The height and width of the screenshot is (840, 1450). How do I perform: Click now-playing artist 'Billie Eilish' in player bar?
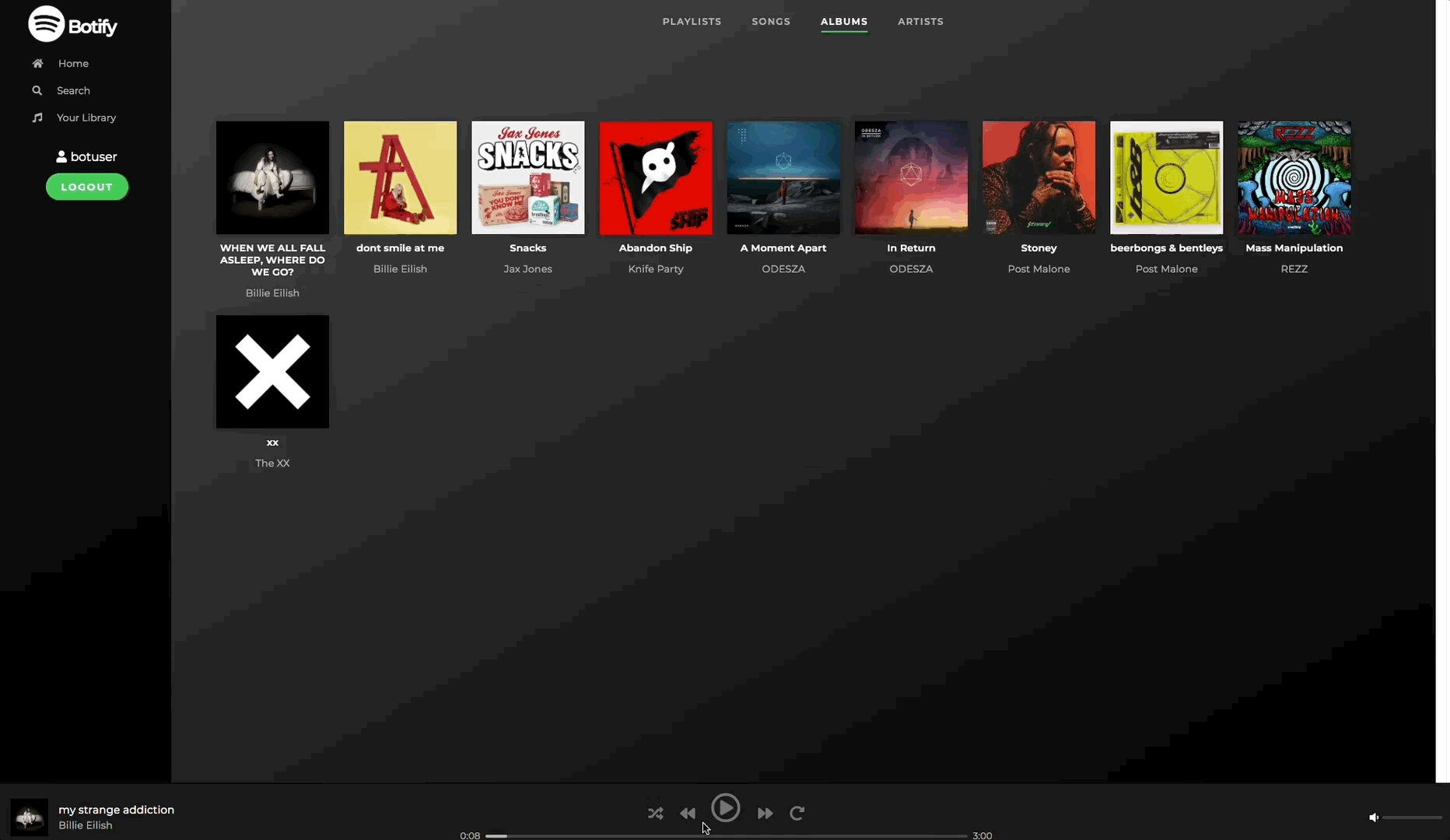coord(86,826)
